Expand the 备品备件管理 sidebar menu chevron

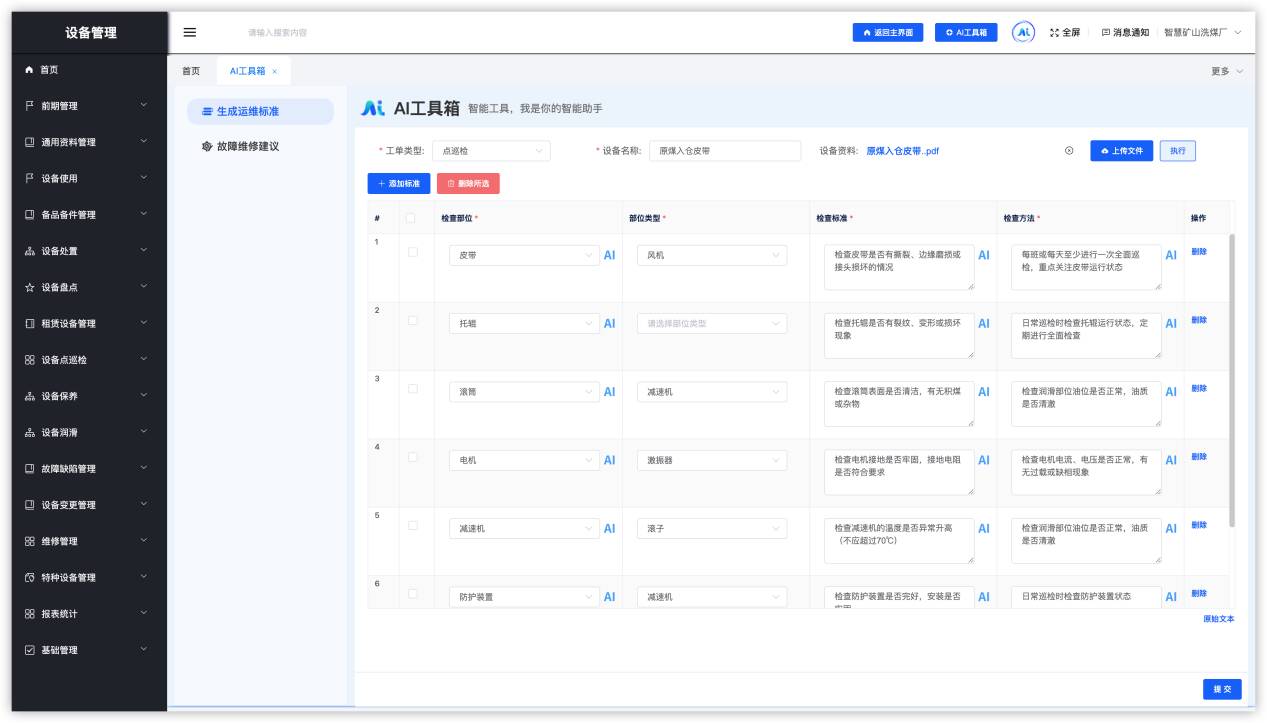coord(144,215)
